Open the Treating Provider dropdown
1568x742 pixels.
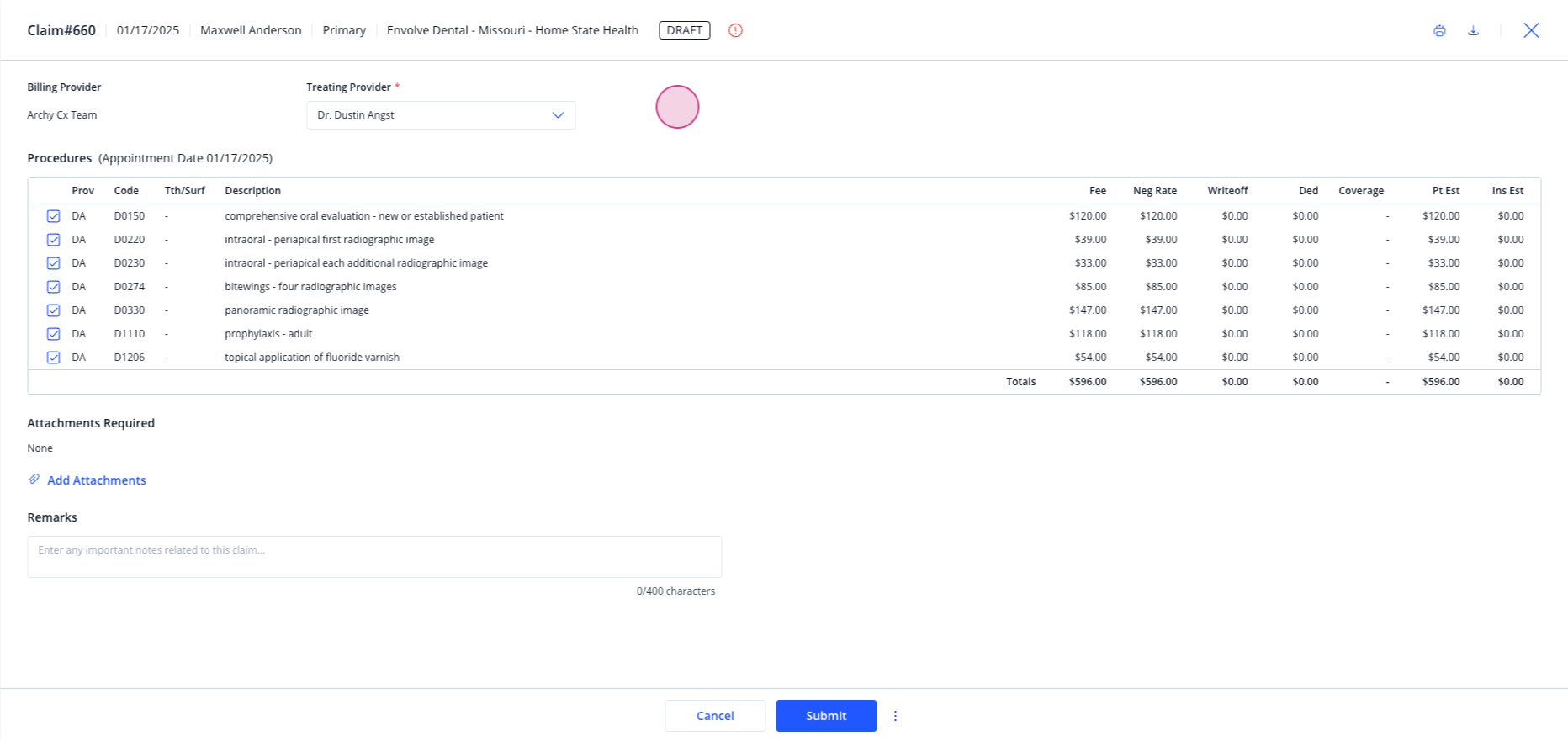click(441, 115)
